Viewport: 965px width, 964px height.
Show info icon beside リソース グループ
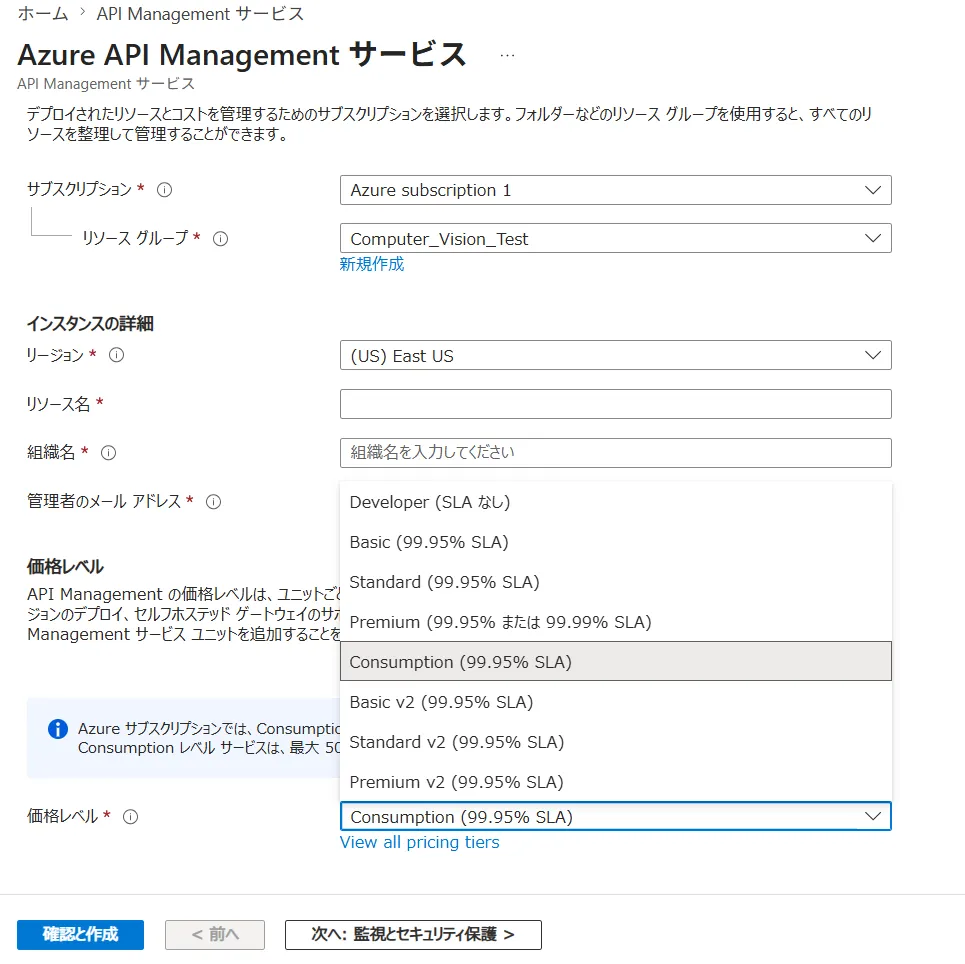tap(220, 239)
